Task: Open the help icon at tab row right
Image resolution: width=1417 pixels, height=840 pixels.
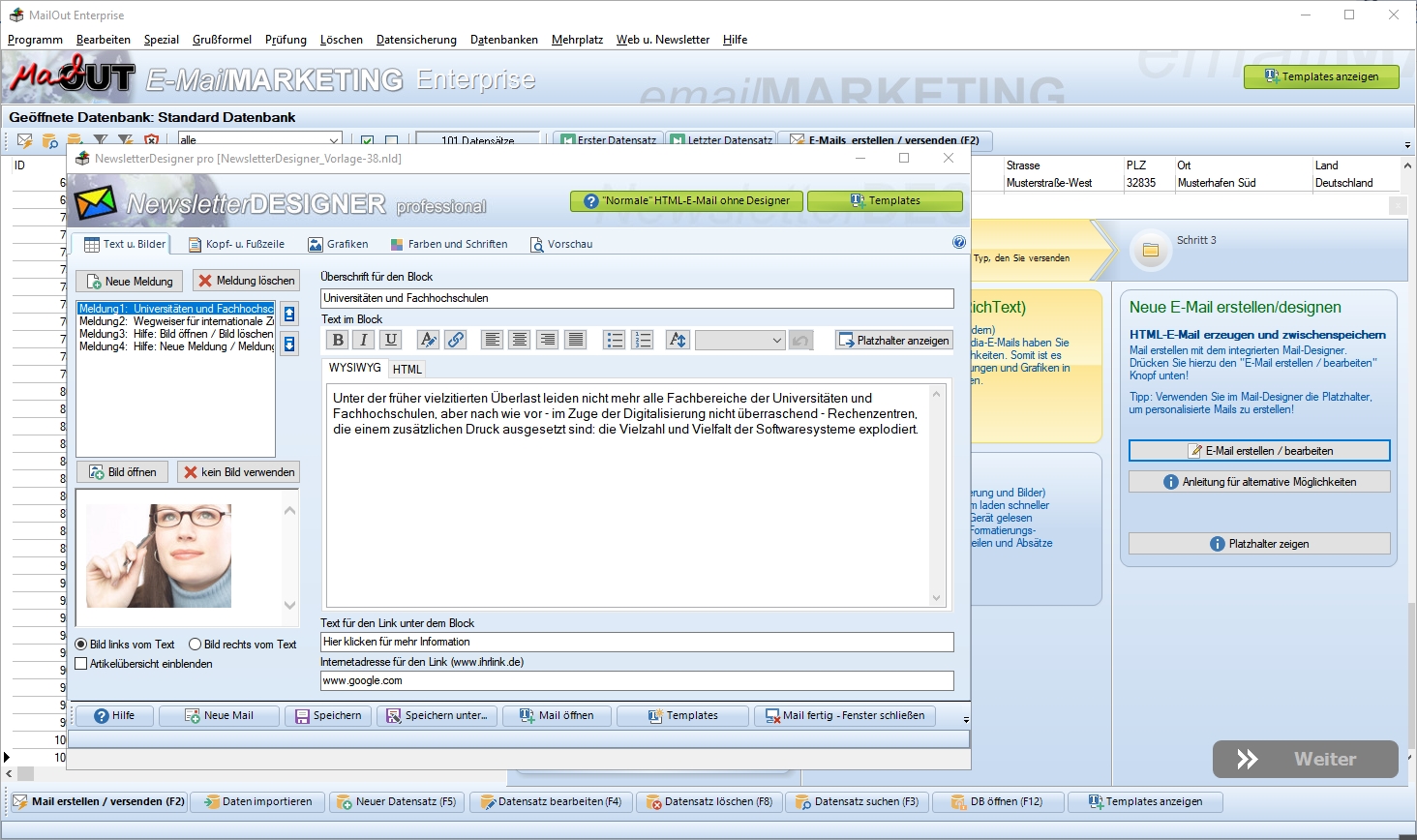Action: [x=958, y=243]
